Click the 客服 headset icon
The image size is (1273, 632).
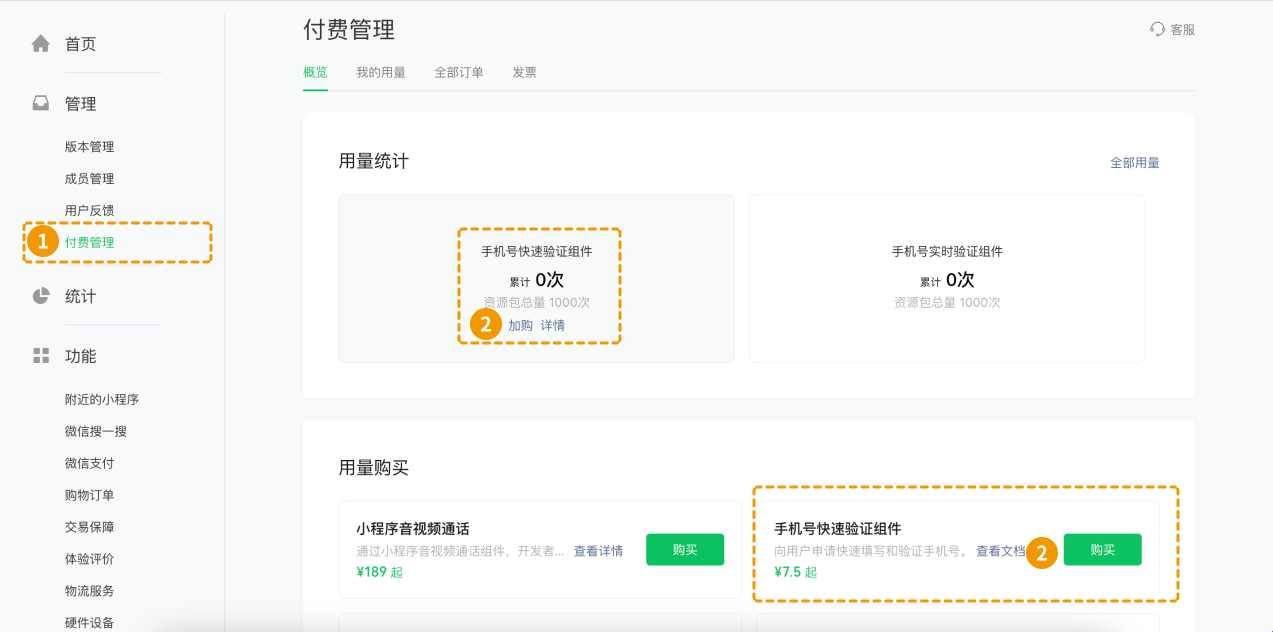(1158, 30)
